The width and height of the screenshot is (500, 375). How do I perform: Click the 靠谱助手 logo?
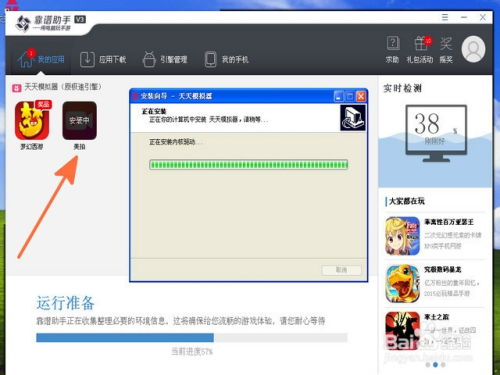click(x=50, y=23)
